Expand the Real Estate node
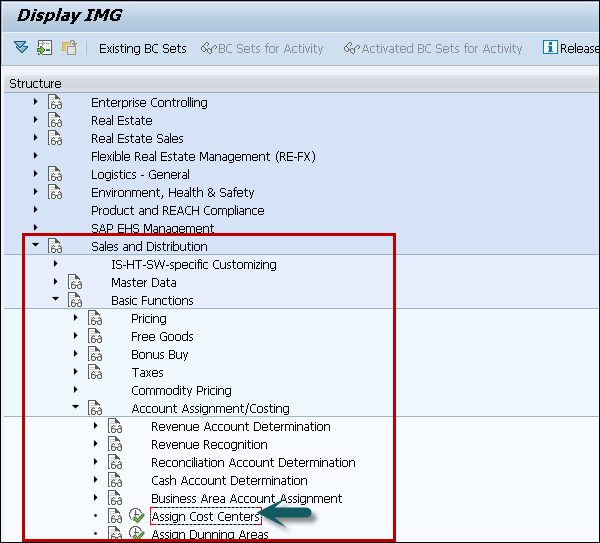The image size is (600, 543). click(x=36, y=121)
